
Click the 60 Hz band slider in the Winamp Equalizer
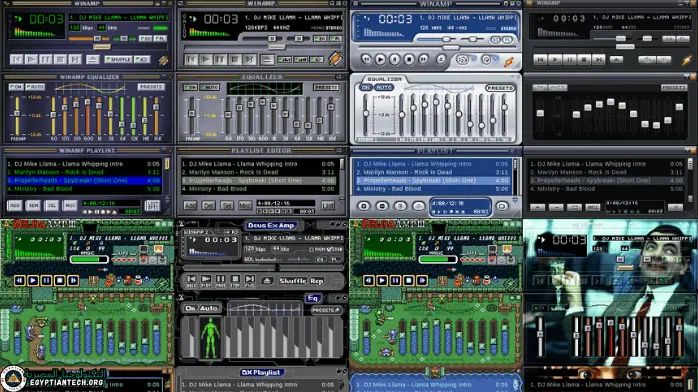click(x=53, y=116)
